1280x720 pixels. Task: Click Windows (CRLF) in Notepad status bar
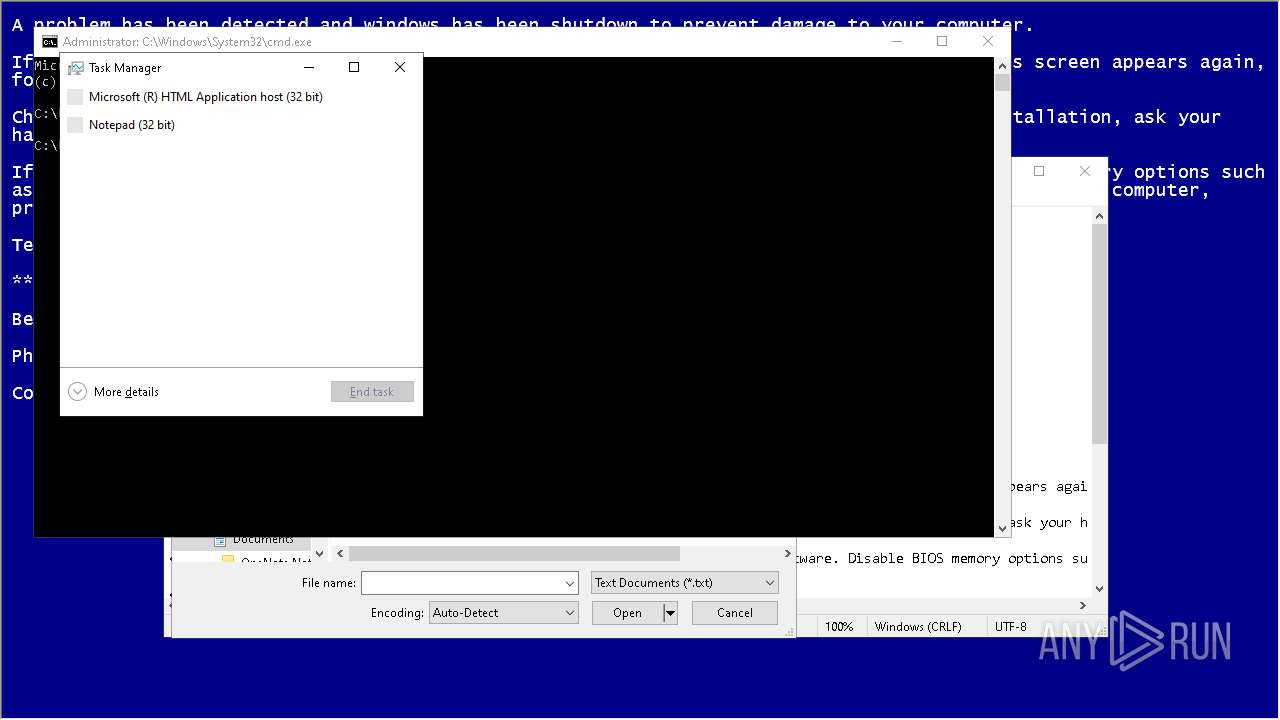pyautogui.click(x=918, y=627)
